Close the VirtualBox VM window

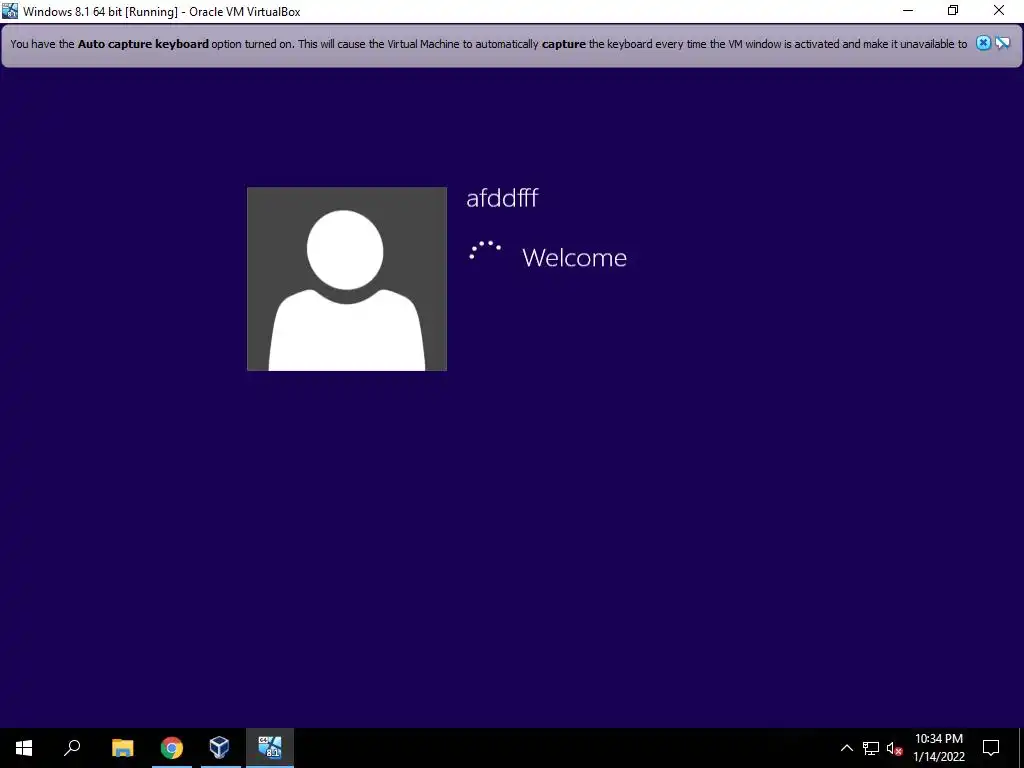[999, 10]
